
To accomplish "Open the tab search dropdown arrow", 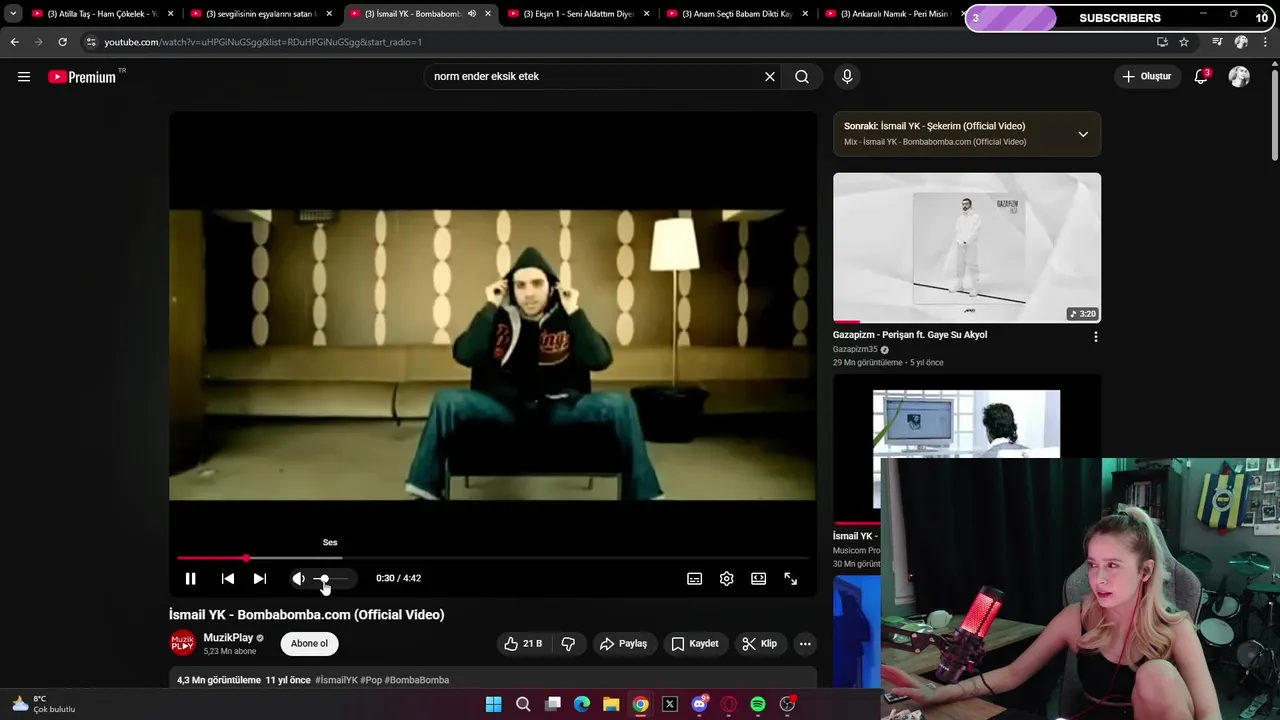I will click(13, 14).
